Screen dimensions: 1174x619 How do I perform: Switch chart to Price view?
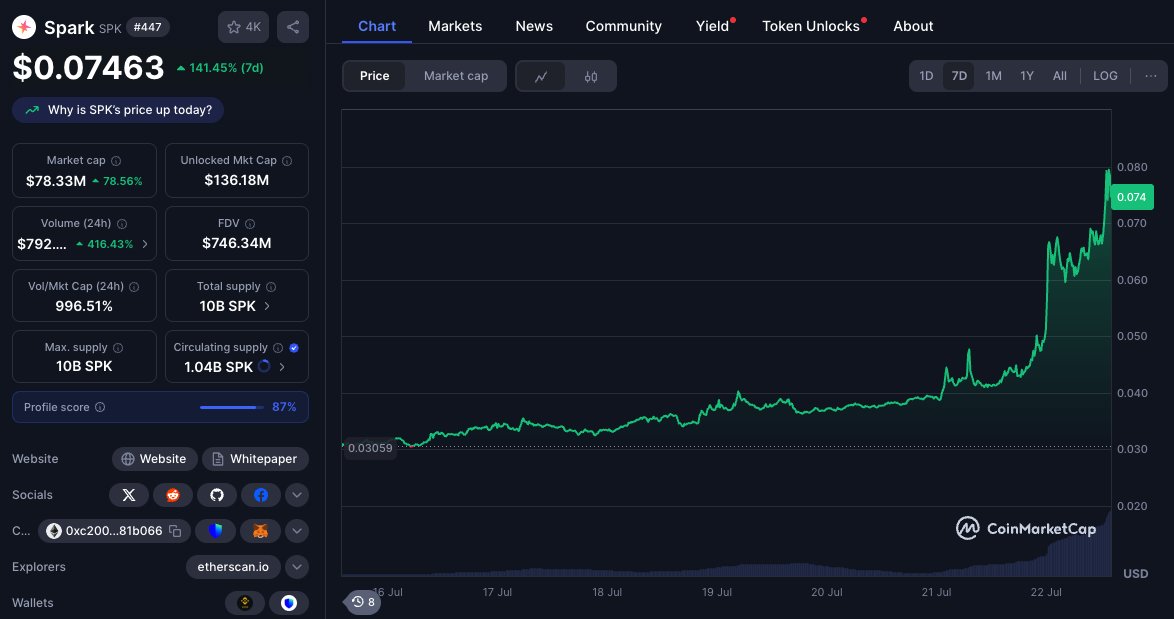[374, 76]
